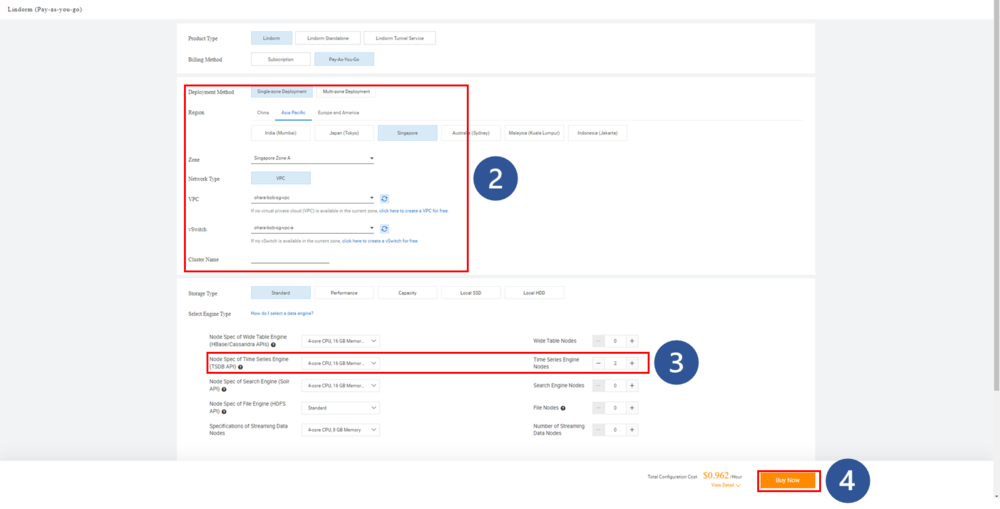This screenshot has width=1000, height=509.
Task: Click the refresh icon next to VPC
Action: tap(385, 198)
